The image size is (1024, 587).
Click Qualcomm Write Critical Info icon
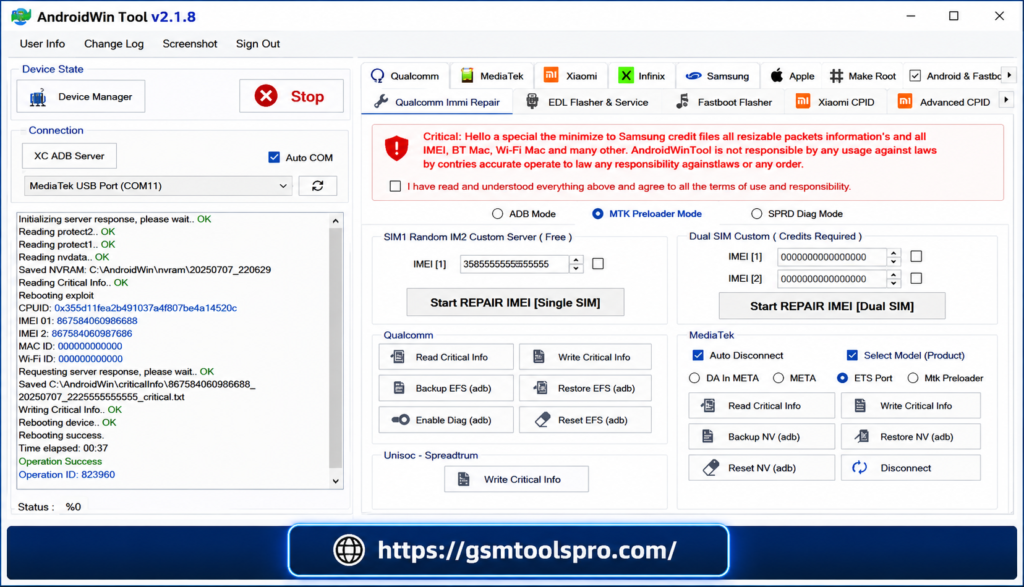pos(539,357)
